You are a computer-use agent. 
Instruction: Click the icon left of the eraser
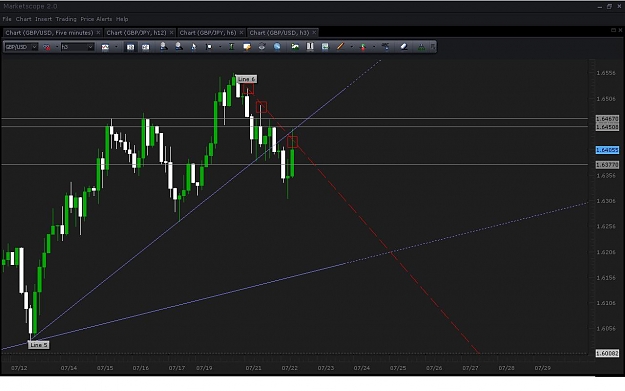click(x=385, y=47)
